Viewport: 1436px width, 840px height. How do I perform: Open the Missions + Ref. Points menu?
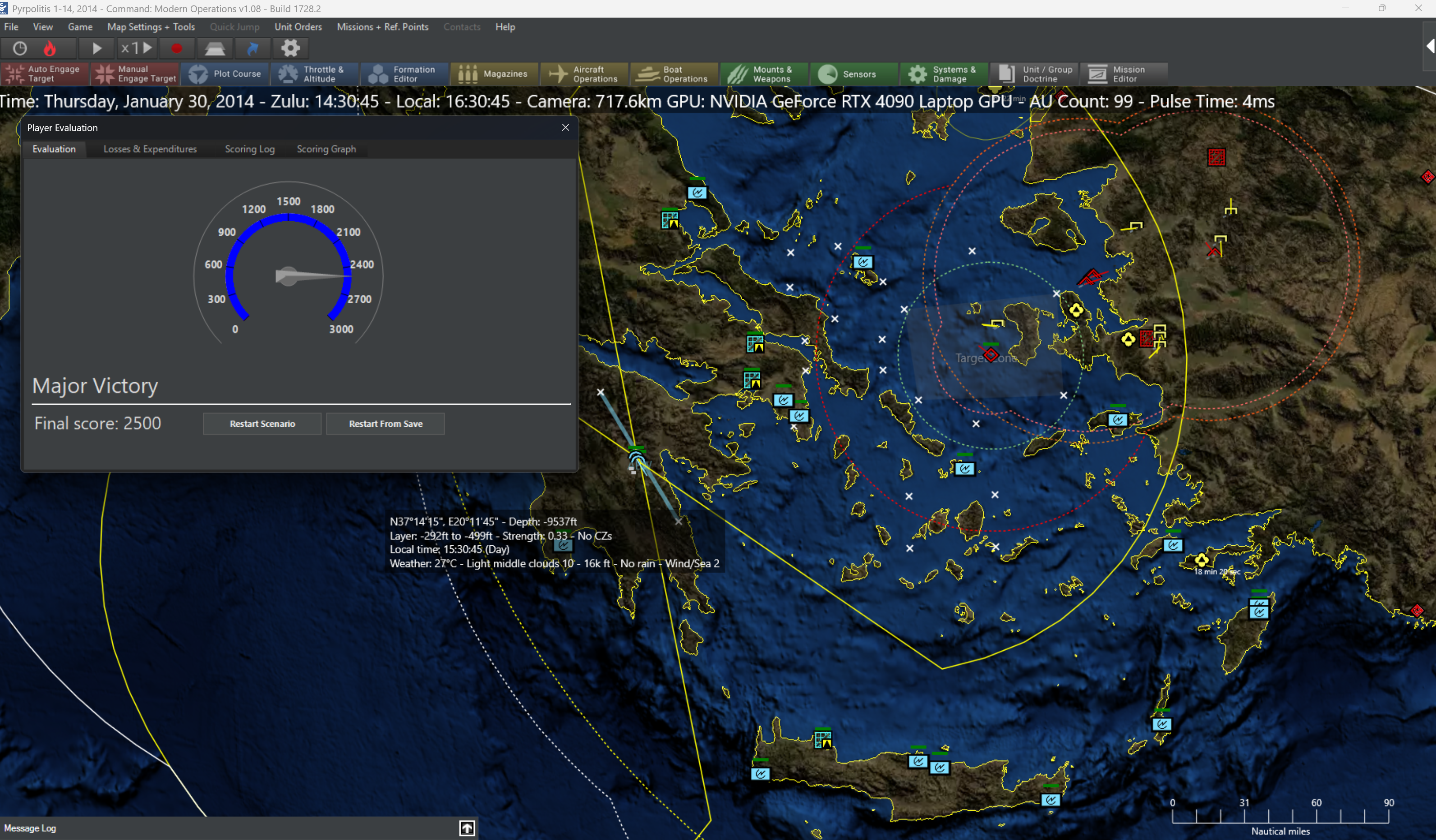pos(382,27)
